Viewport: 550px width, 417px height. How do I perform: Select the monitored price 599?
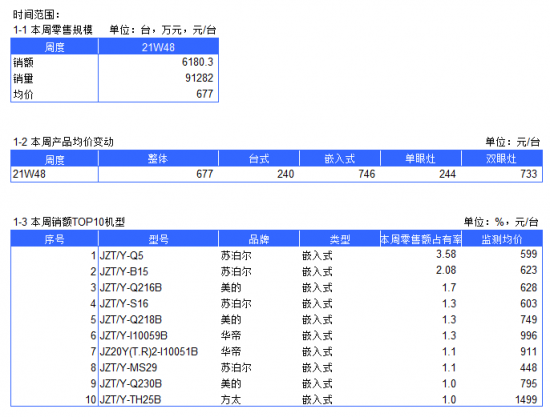(x=529, y=254)
